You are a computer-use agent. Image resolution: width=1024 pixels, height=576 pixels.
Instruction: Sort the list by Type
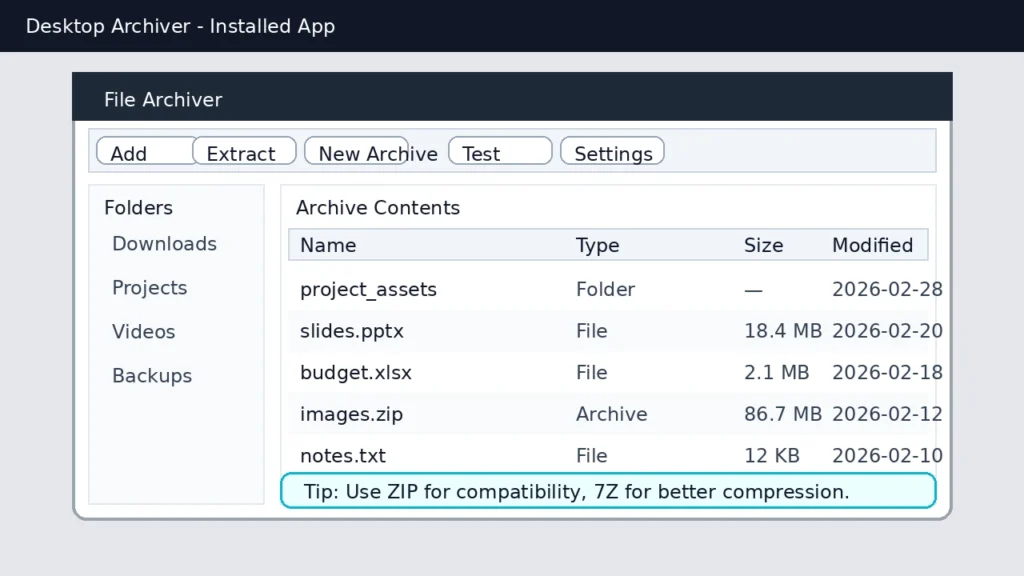click(x=597, y=245)
